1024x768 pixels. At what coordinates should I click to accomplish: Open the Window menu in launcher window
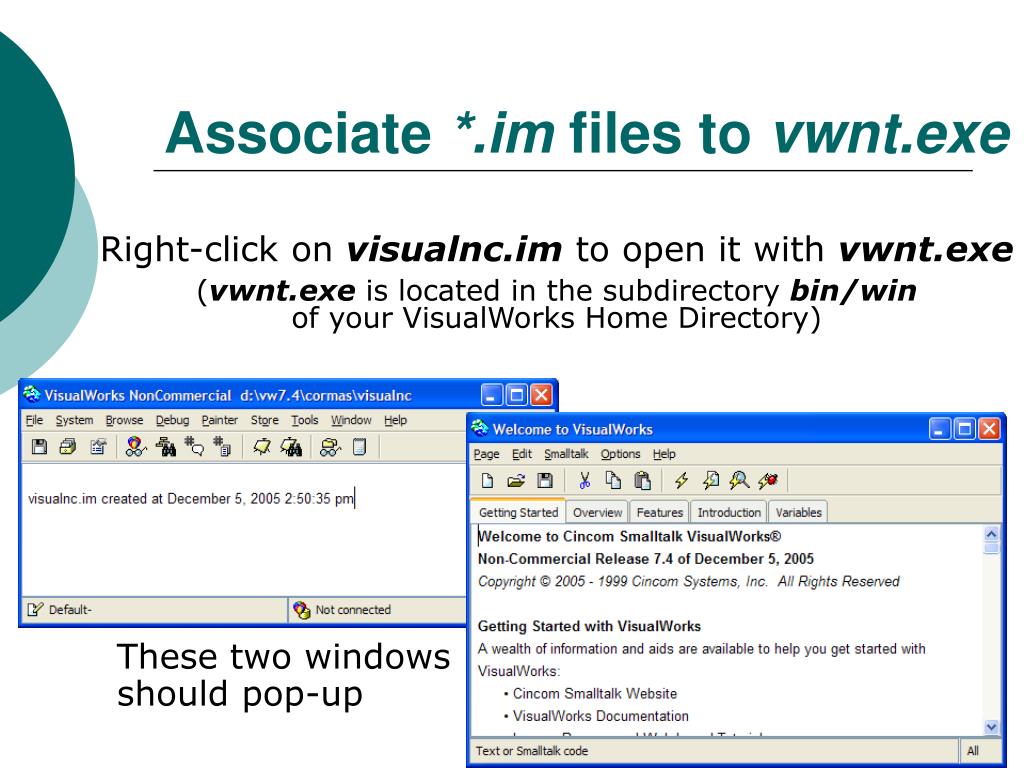[x=351, y=420]
